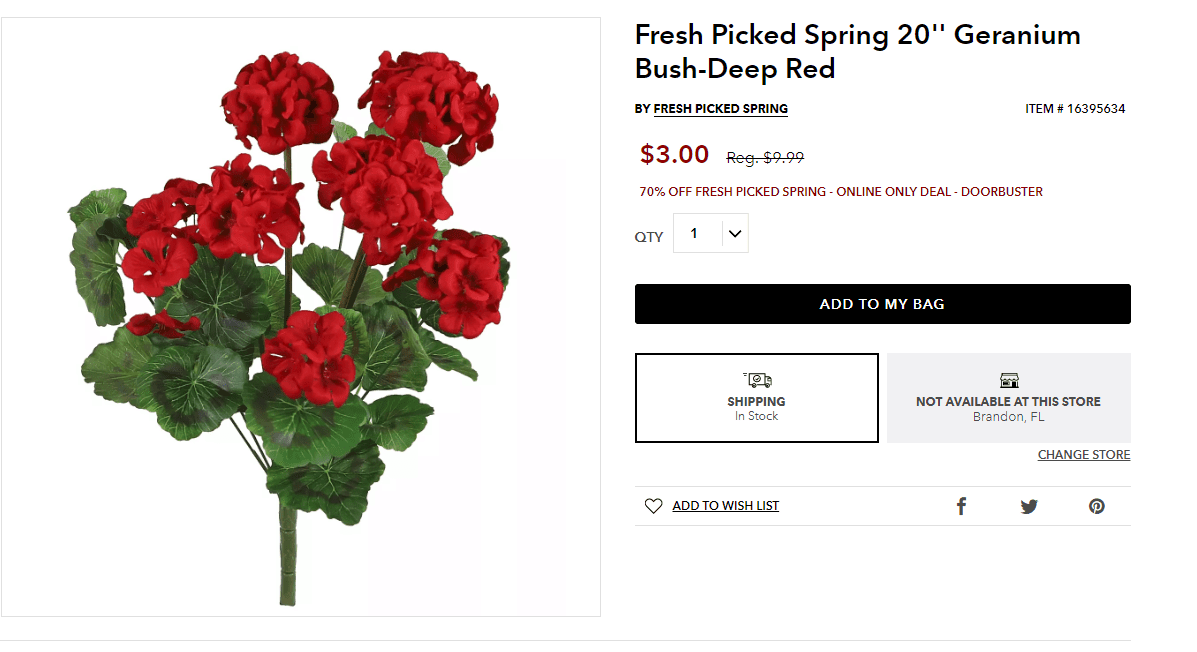Screen dimensions: 1197x652
Task: Pin this item using the Pinterest icon
Action: (x=1097, y=506)
